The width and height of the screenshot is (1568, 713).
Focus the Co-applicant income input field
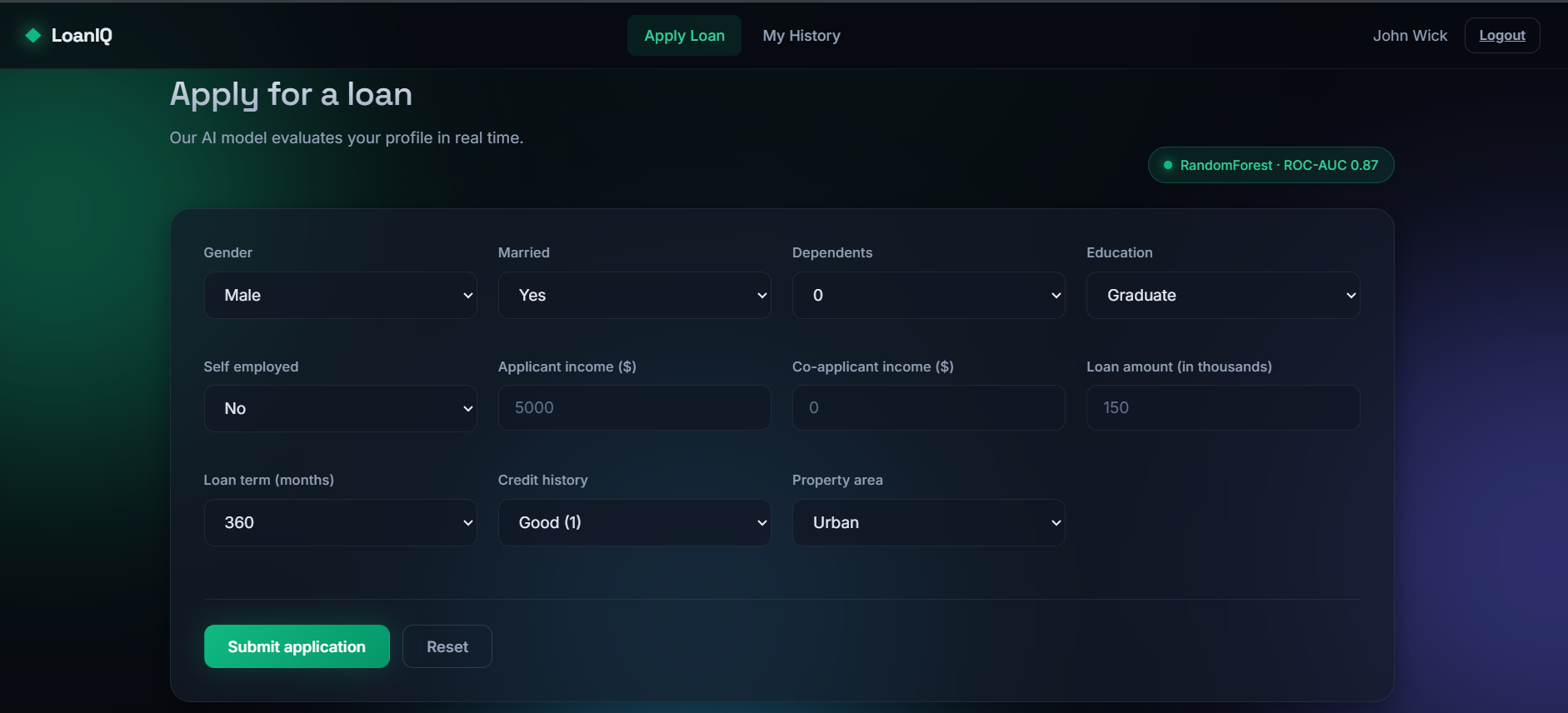tap(928, 407)
